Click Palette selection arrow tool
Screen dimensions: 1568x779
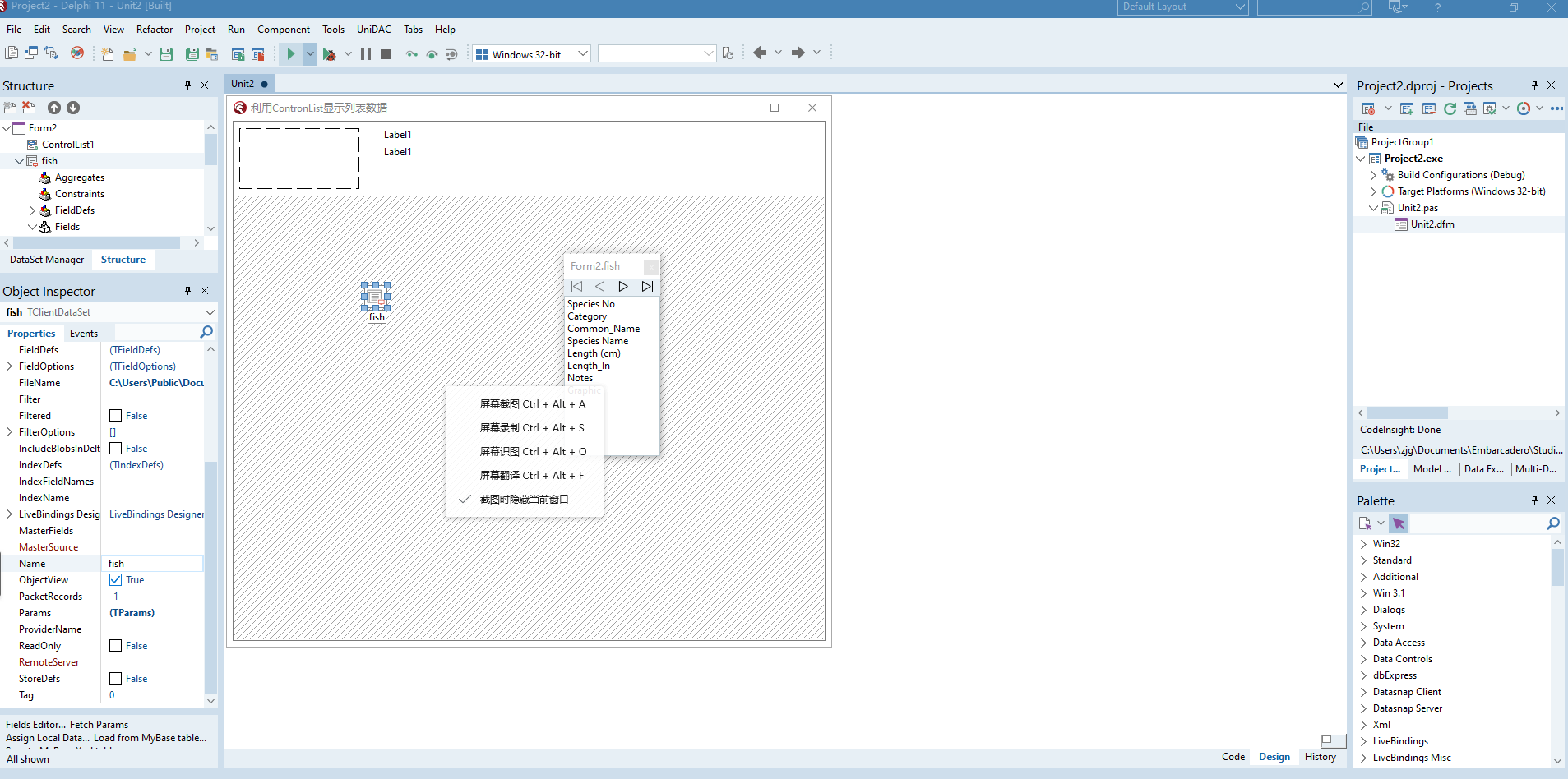(1399, 523)
